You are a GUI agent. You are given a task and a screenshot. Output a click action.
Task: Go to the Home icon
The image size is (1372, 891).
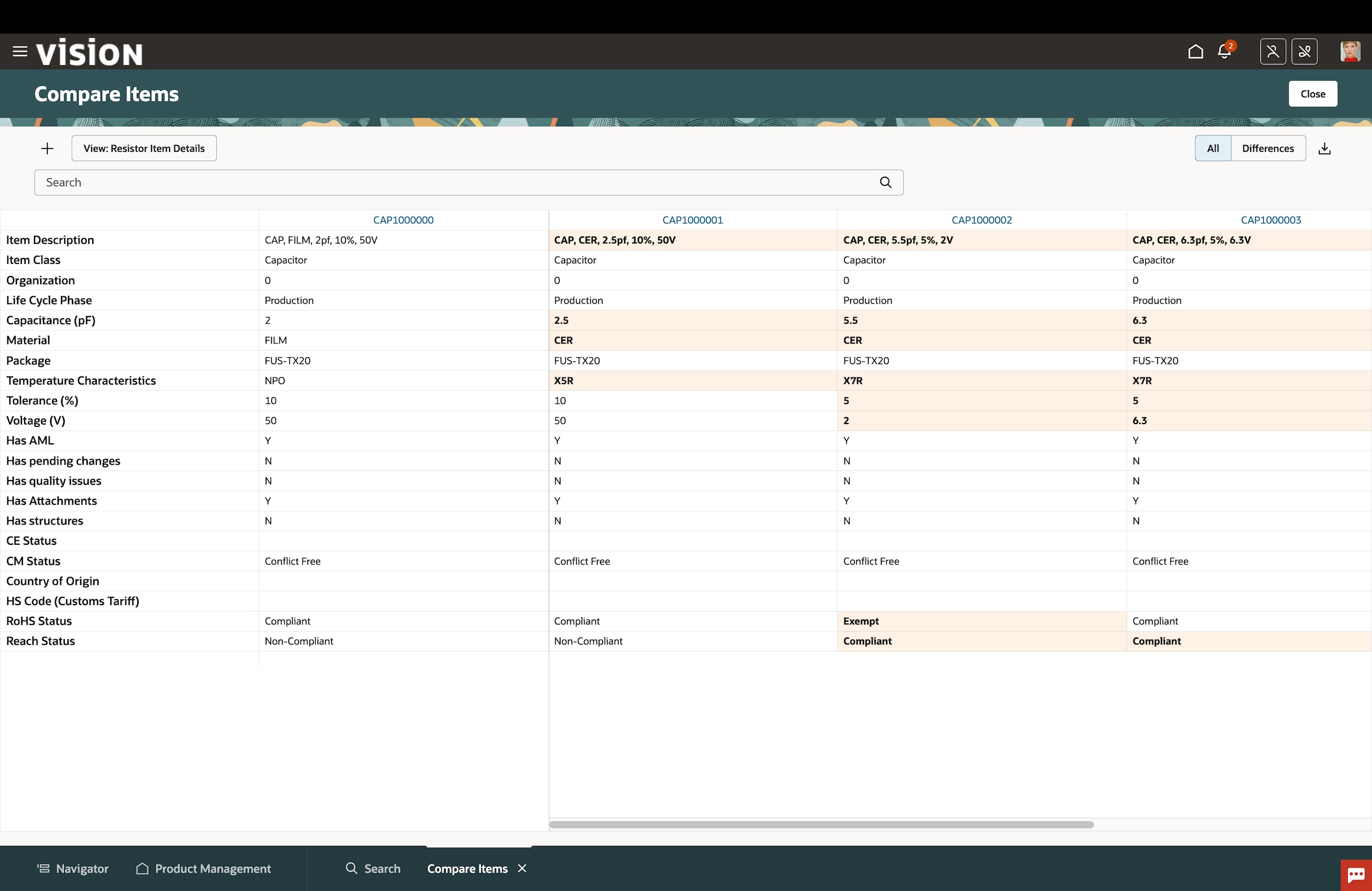[x=1196, y=52]
